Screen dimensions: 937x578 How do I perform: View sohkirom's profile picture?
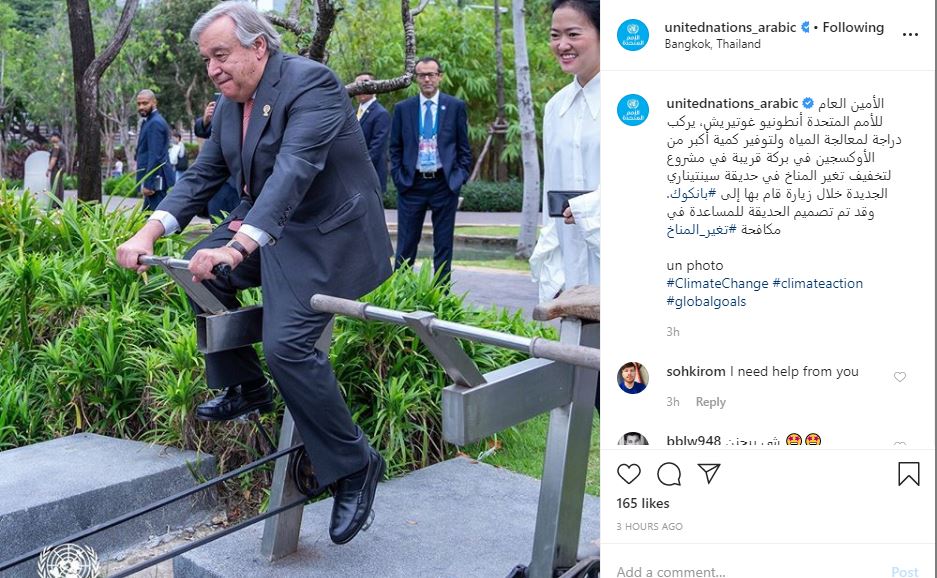point(633,378)
